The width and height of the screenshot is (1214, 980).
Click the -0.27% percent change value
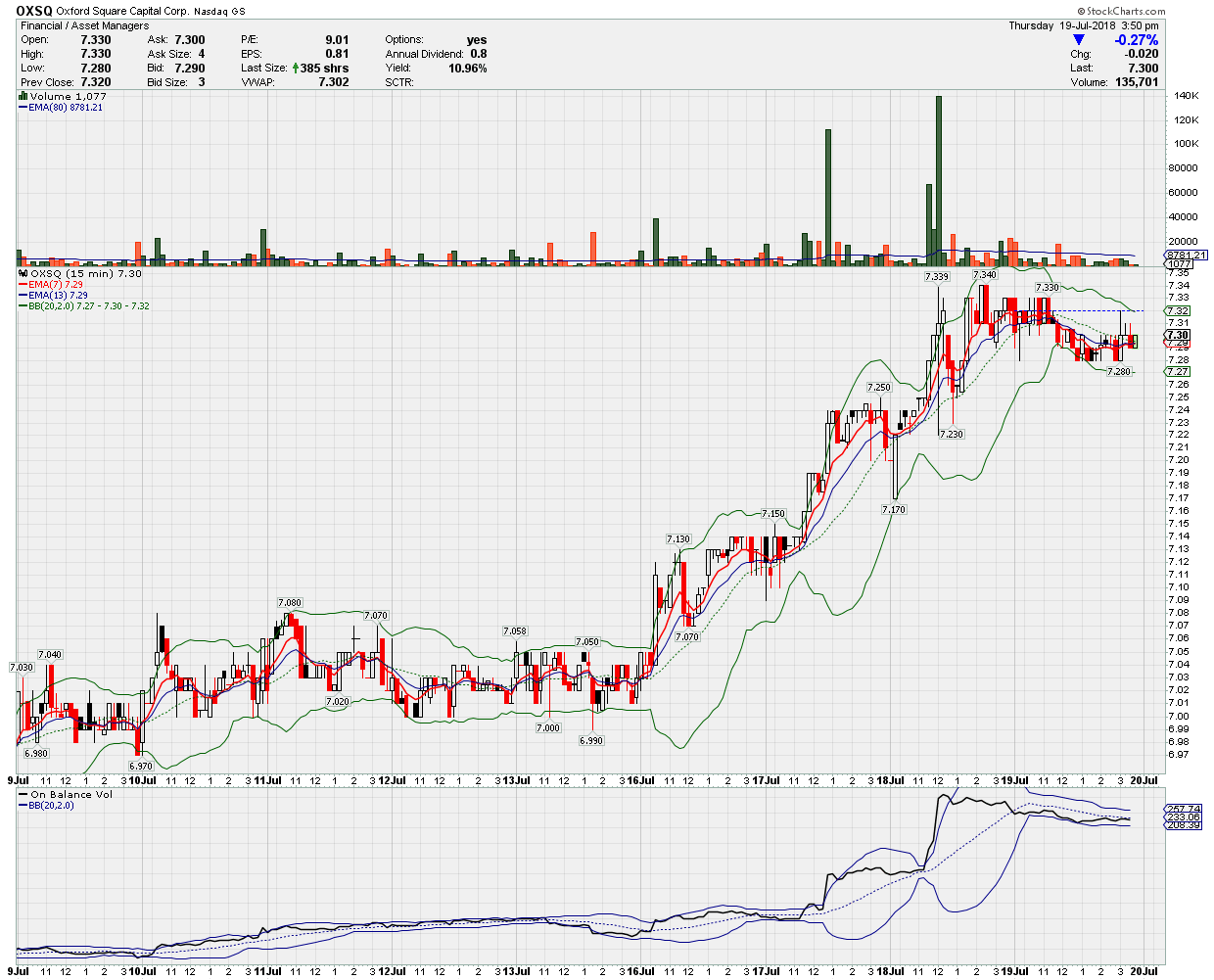coord(1137,40)
